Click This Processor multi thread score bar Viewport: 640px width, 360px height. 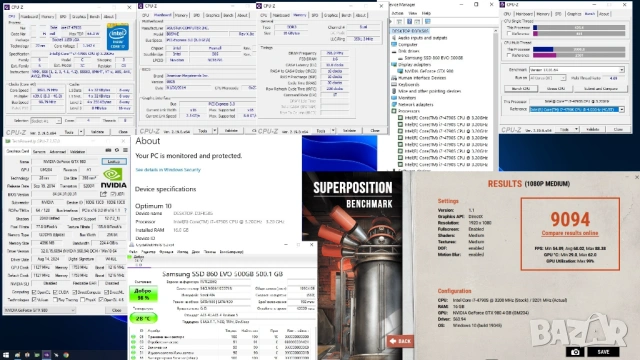click(579, 49)
